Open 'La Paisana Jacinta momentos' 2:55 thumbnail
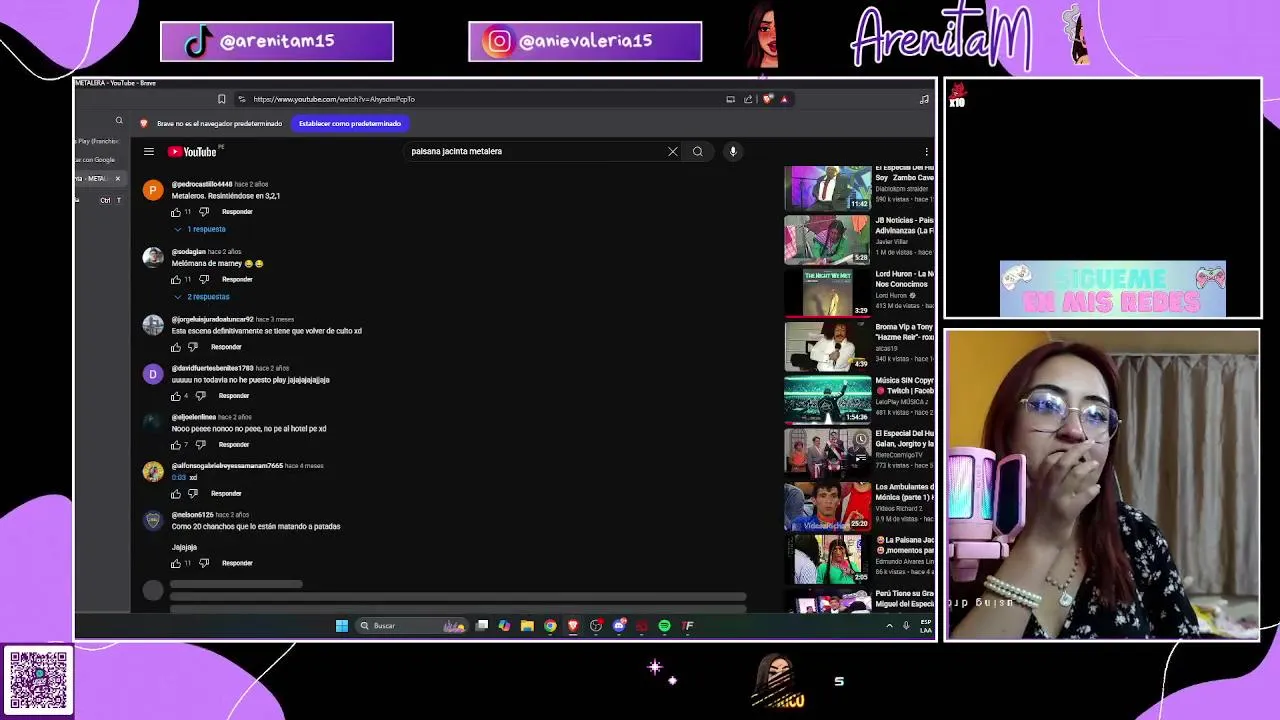This screenshot has height=720, width=1280. [x=828, y=558]
